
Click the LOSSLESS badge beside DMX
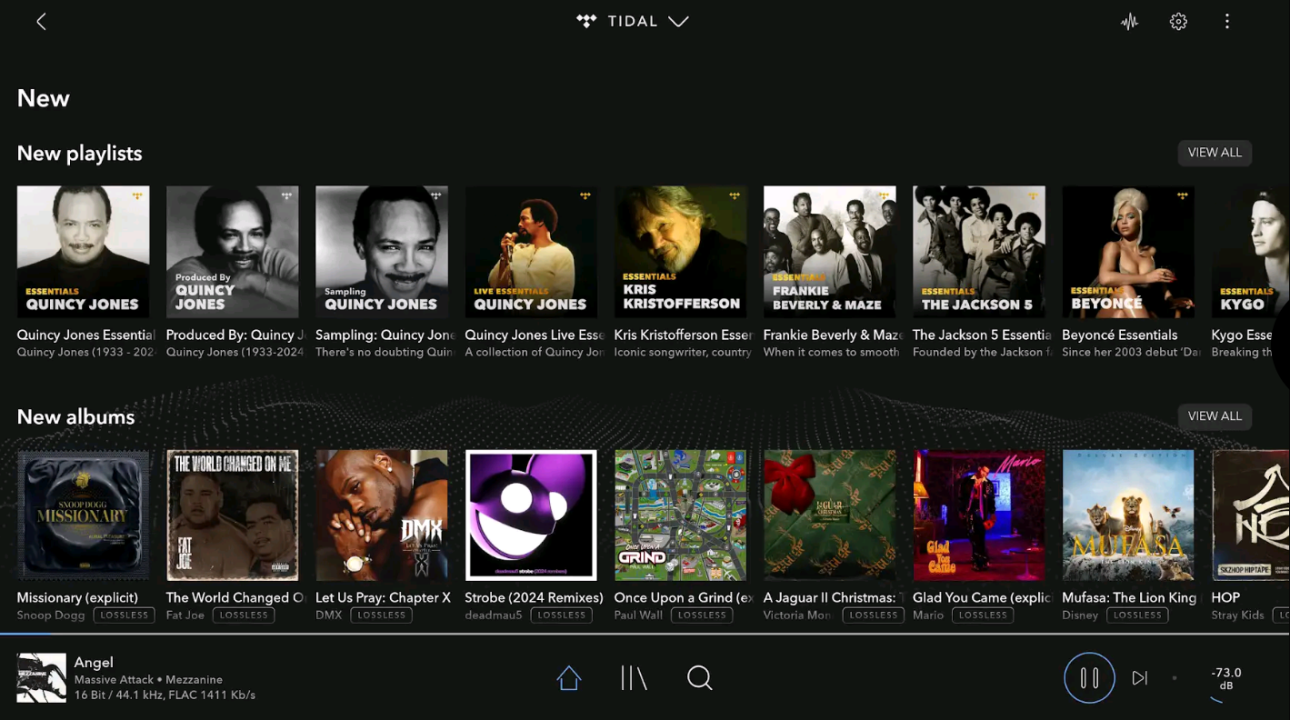pos(381,616)
